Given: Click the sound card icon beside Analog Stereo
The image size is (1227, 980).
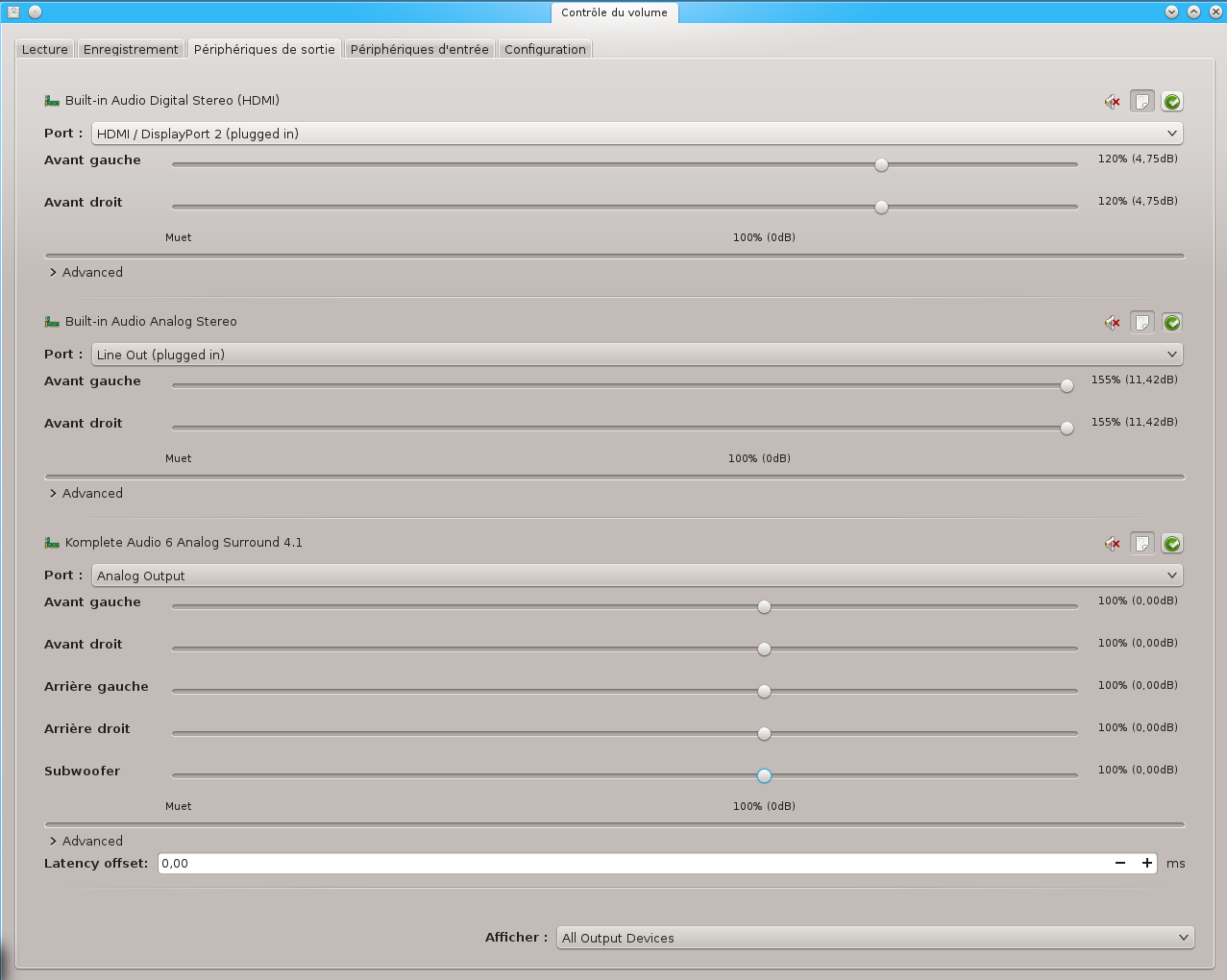Looking at the screenshot, I should pyautogui.click(x=52, y=322).
